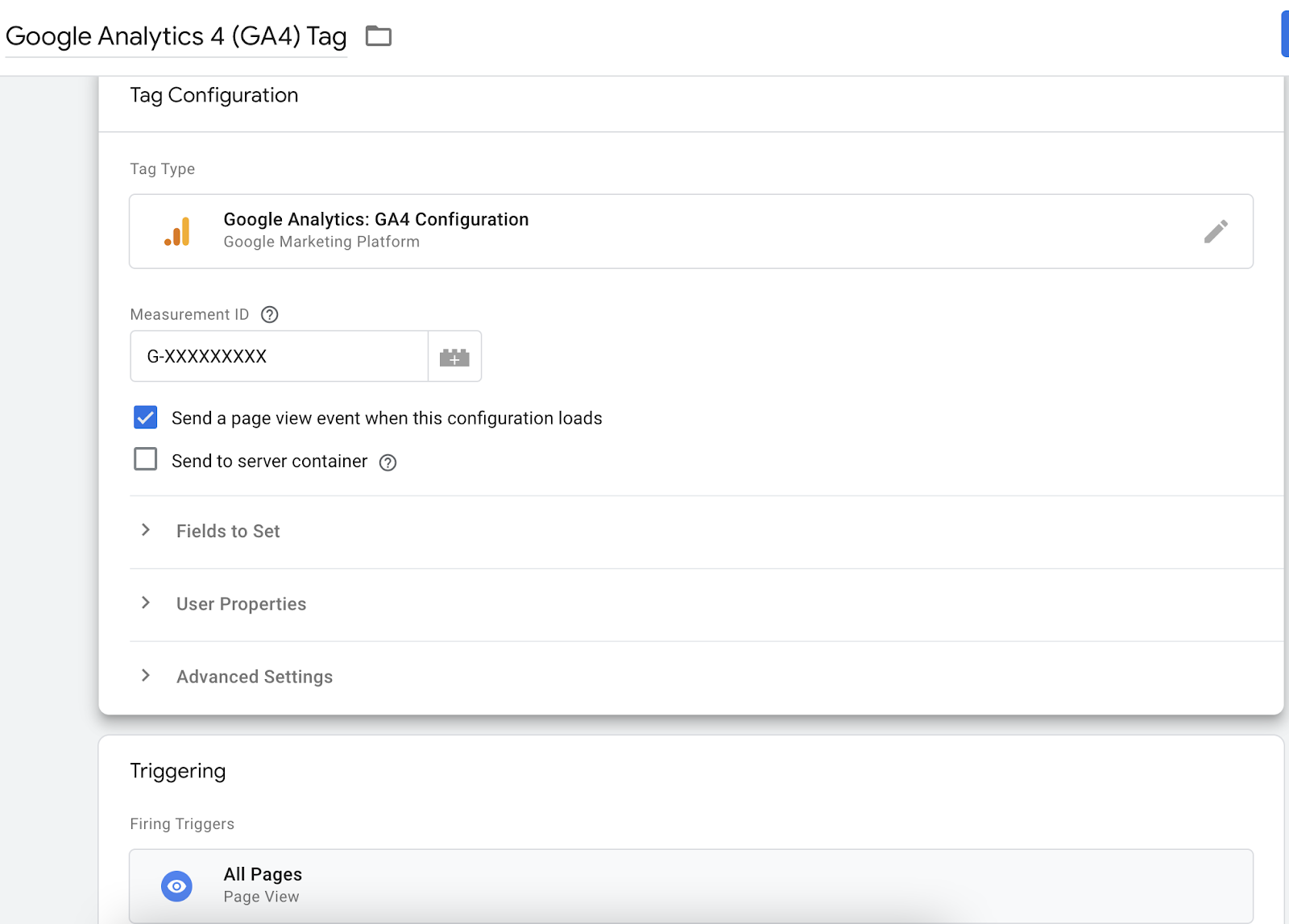Click the All Pages trigger eye icon
Viewport: 1289px width, 924px height.
pyautogui.click(x=176, y=886)
